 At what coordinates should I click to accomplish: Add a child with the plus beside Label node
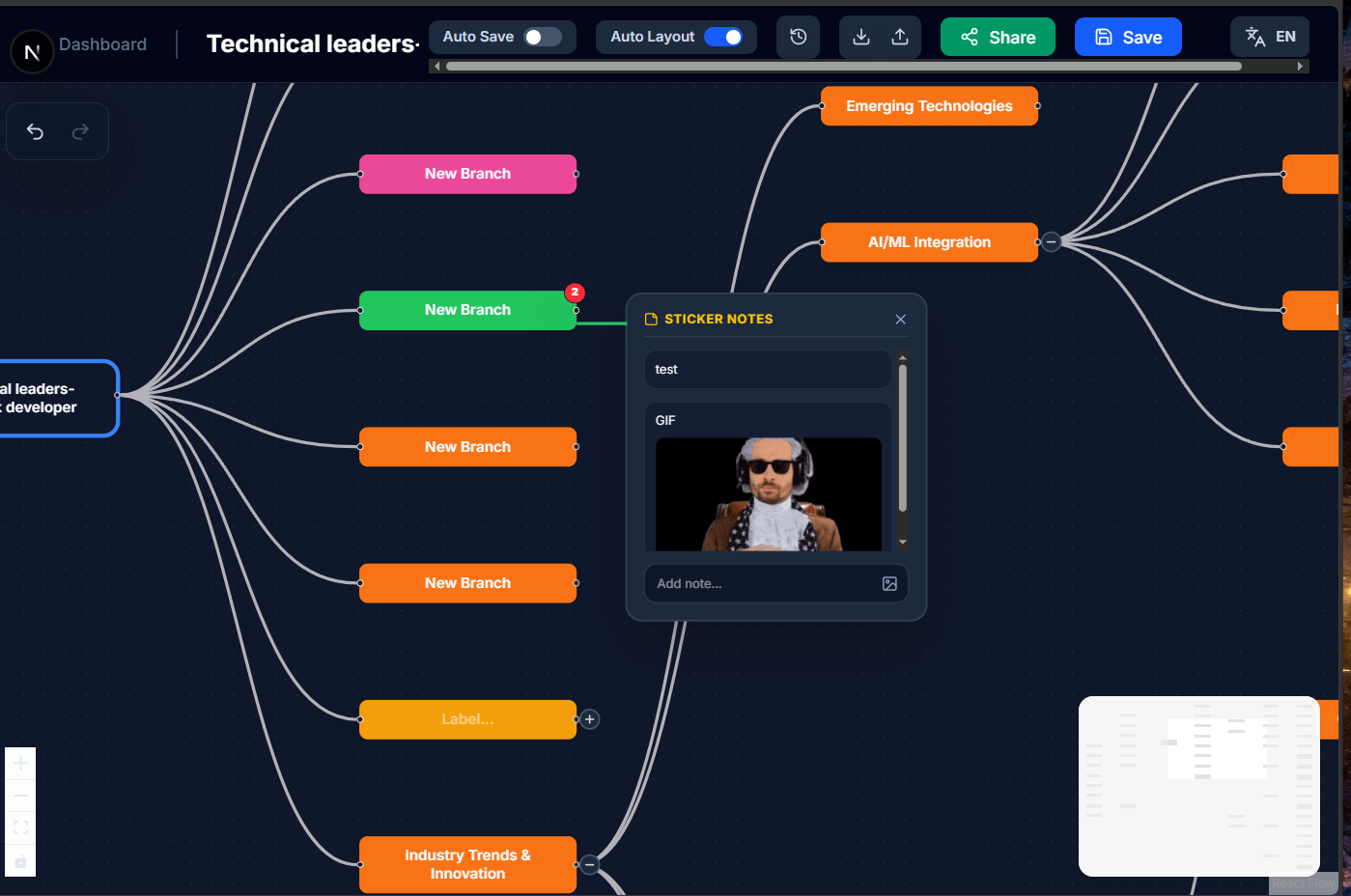pyautogui.click(x=590, y=719)
